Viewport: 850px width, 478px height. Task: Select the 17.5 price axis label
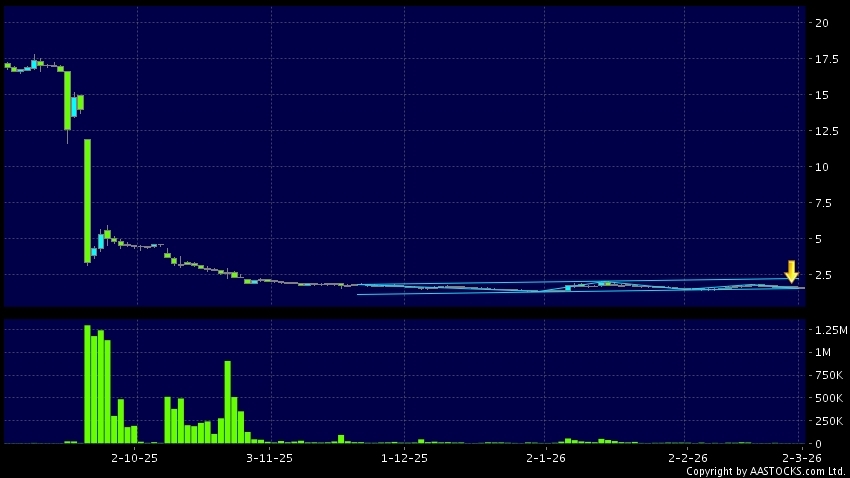click(824, 59)
